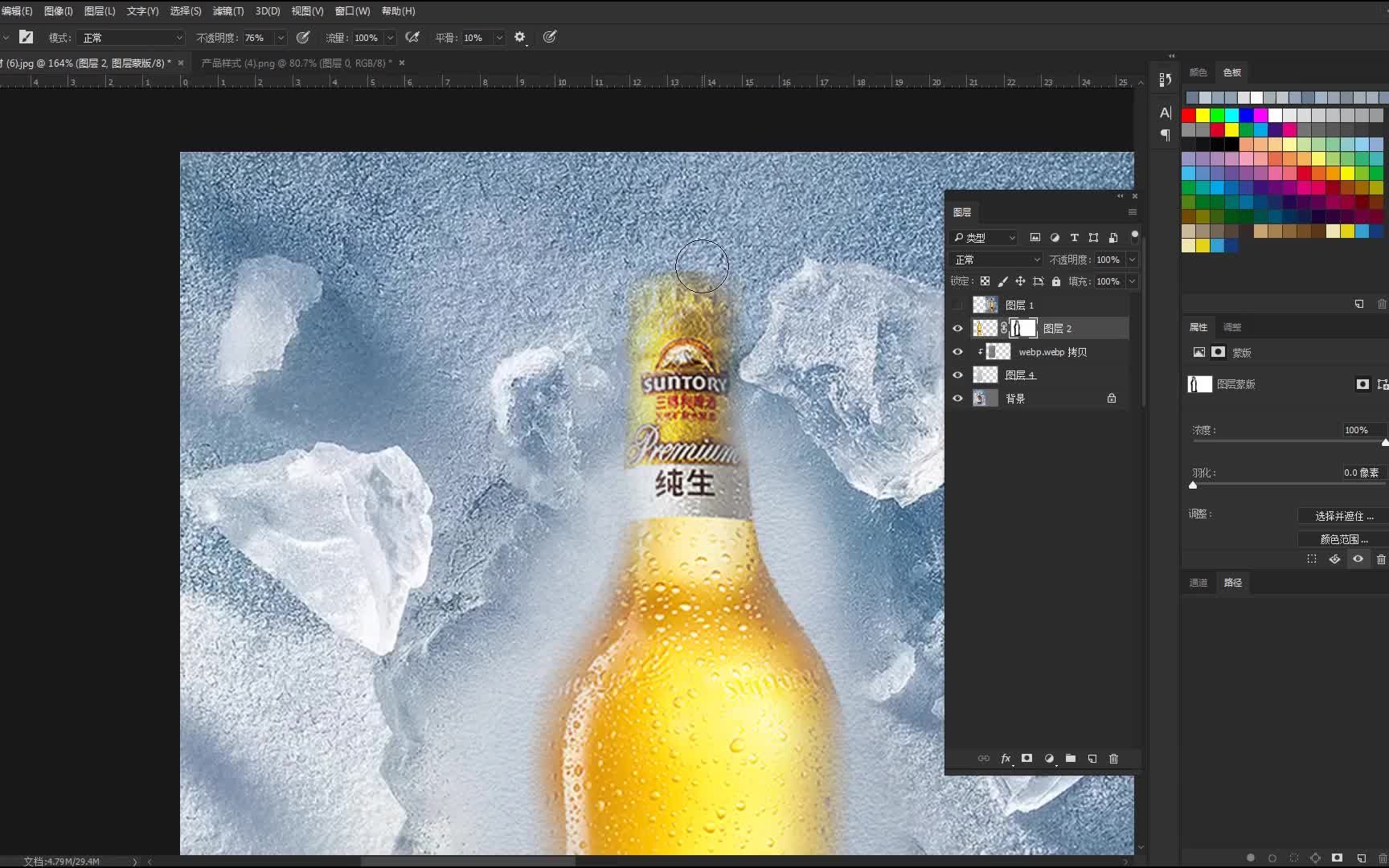Filter layers by pixel layer icon
Image resolution: width=1389 pixels, height=868 pixels.
[1035, 238]
